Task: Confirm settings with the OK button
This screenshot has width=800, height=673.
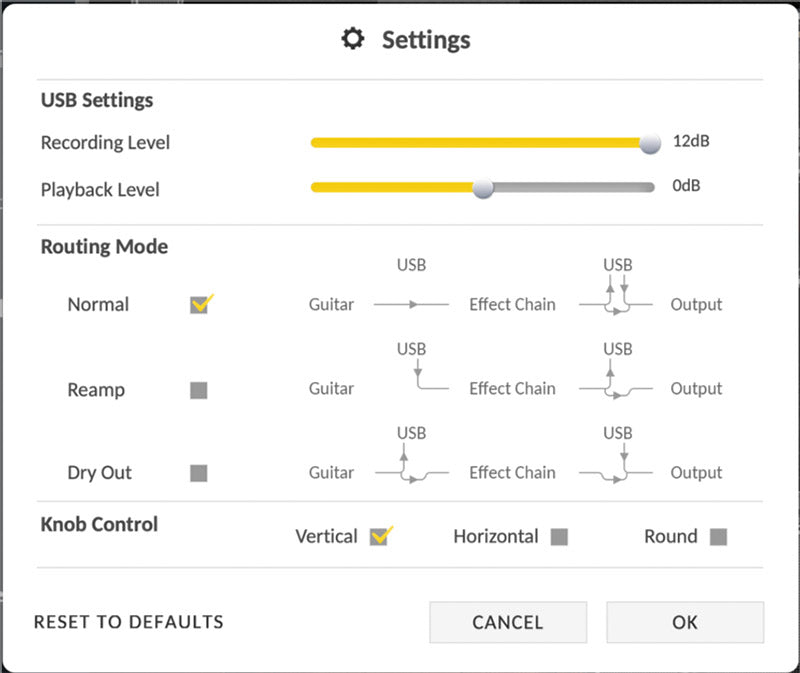Action: tap(685, 622)
